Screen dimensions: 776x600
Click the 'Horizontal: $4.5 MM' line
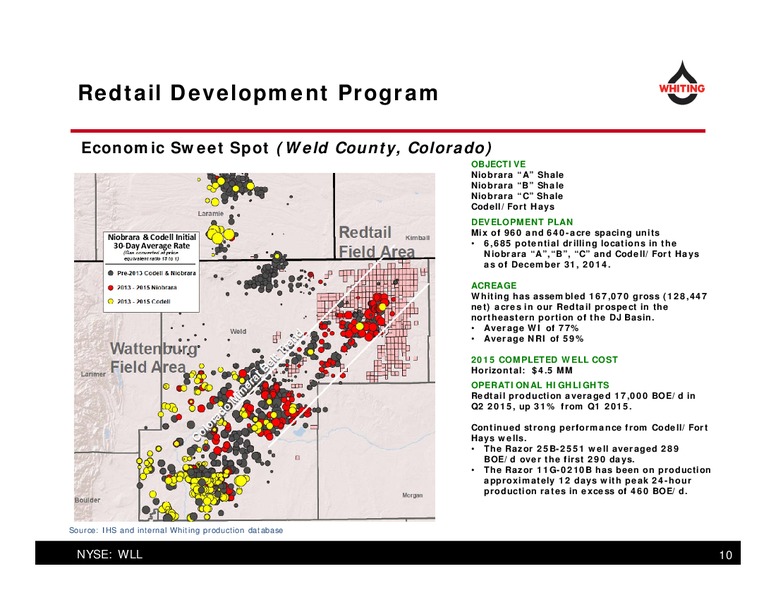522,370
